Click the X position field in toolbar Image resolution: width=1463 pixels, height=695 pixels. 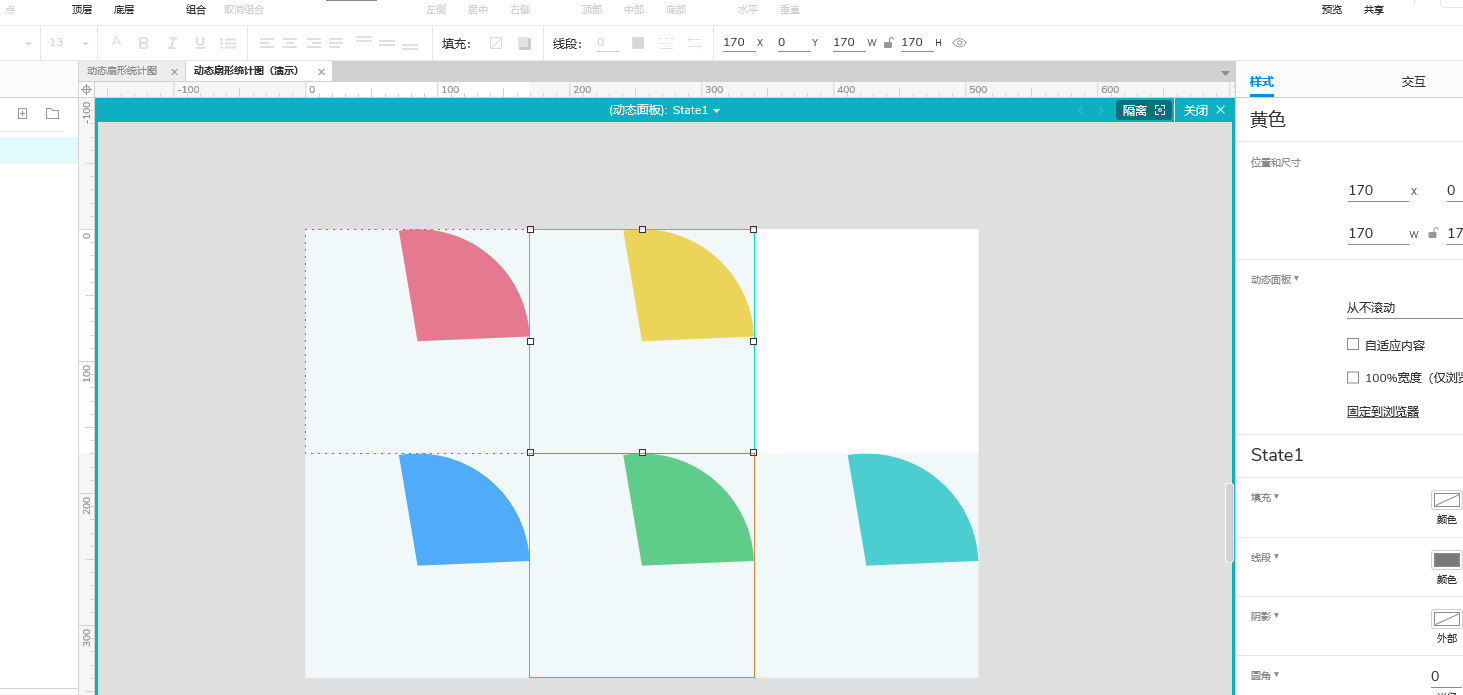point(738,42)
